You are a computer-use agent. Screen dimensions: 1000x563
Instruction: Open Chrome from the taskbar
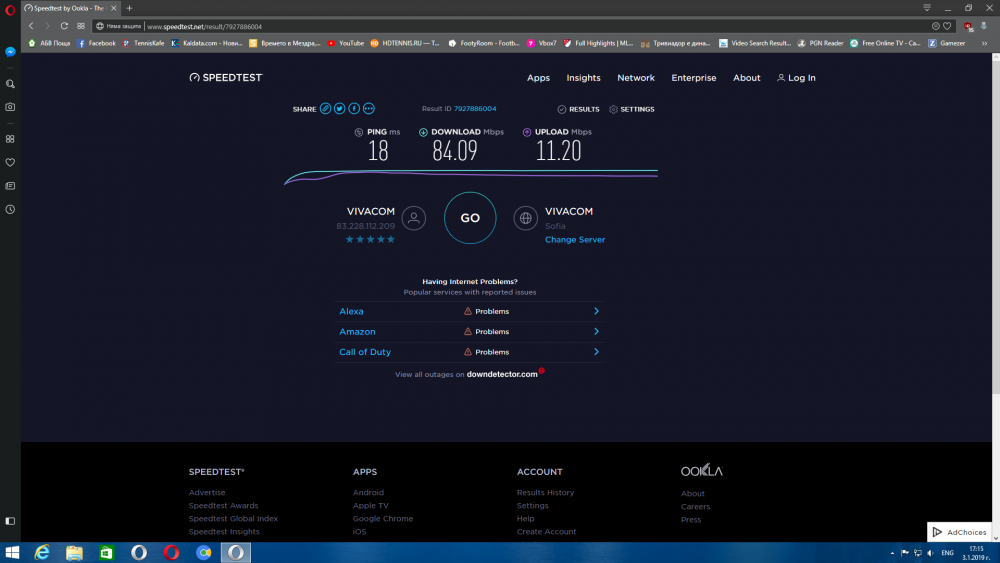click(x=203, y=552)
